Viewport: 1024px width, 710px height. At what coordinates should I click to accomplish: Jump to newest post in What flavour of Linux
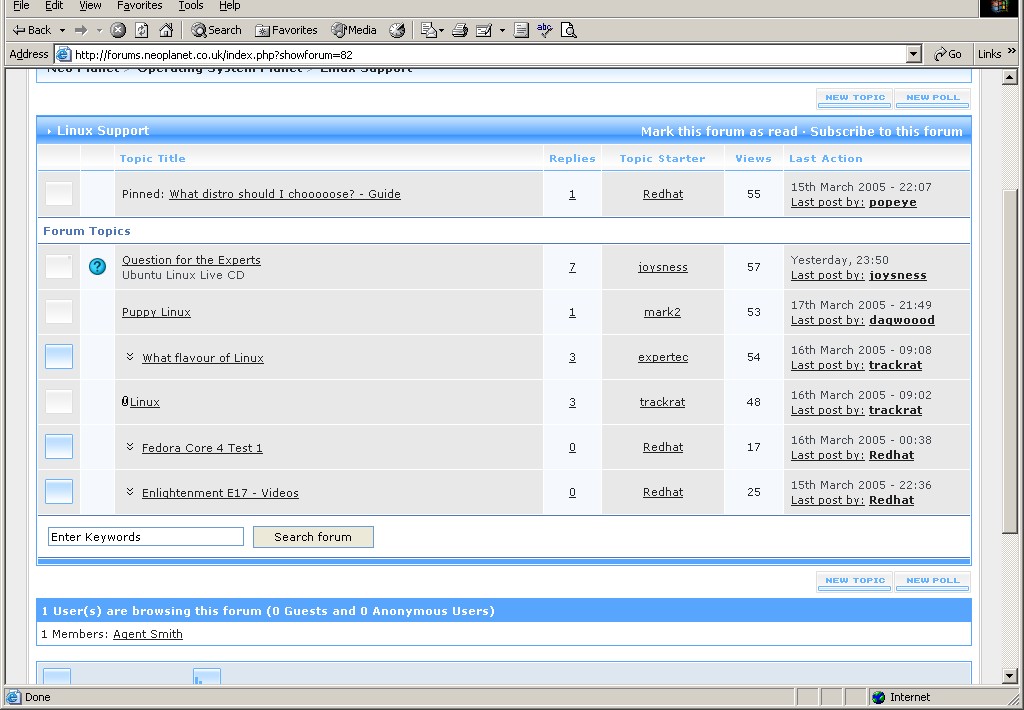(130, 357)
